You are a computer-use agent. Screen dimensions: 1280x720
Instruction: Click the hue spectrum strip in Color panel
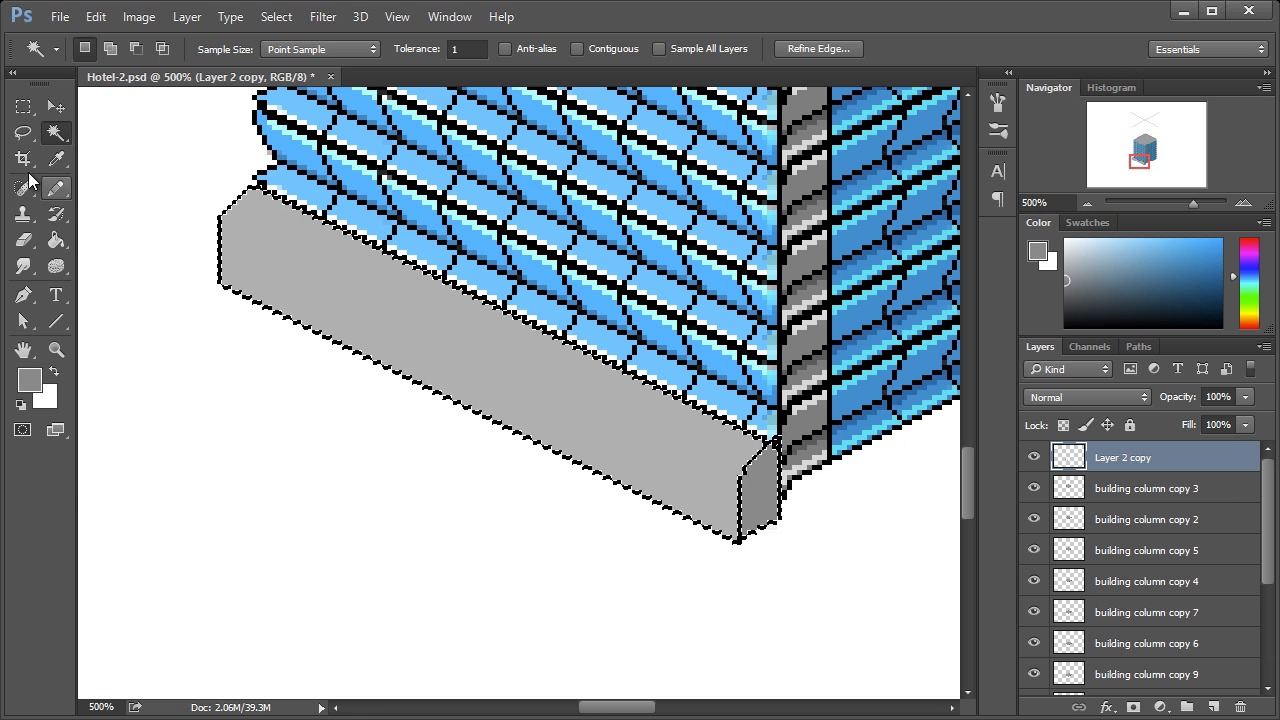[x=1249, y=283]
